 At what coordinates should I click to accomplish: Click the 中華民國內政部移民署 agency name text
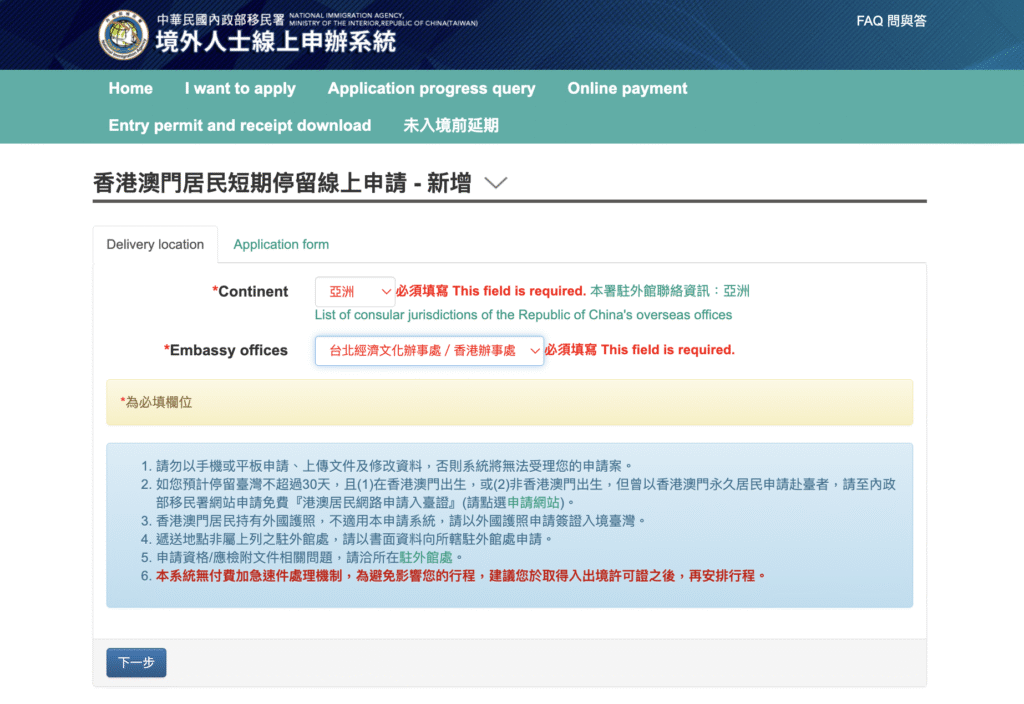[220, 20]
